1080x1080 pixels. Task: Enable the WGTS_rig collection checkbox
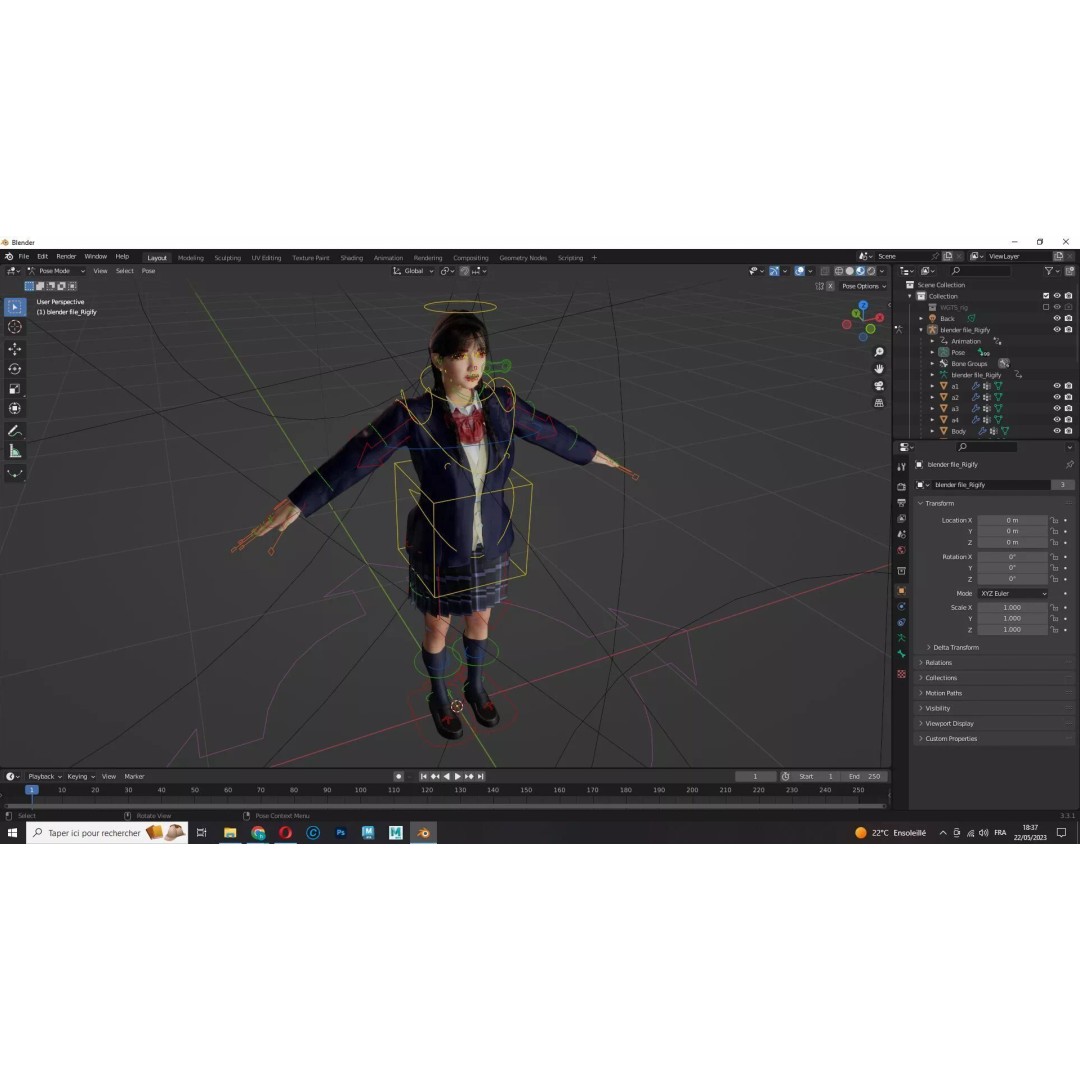1046,307
